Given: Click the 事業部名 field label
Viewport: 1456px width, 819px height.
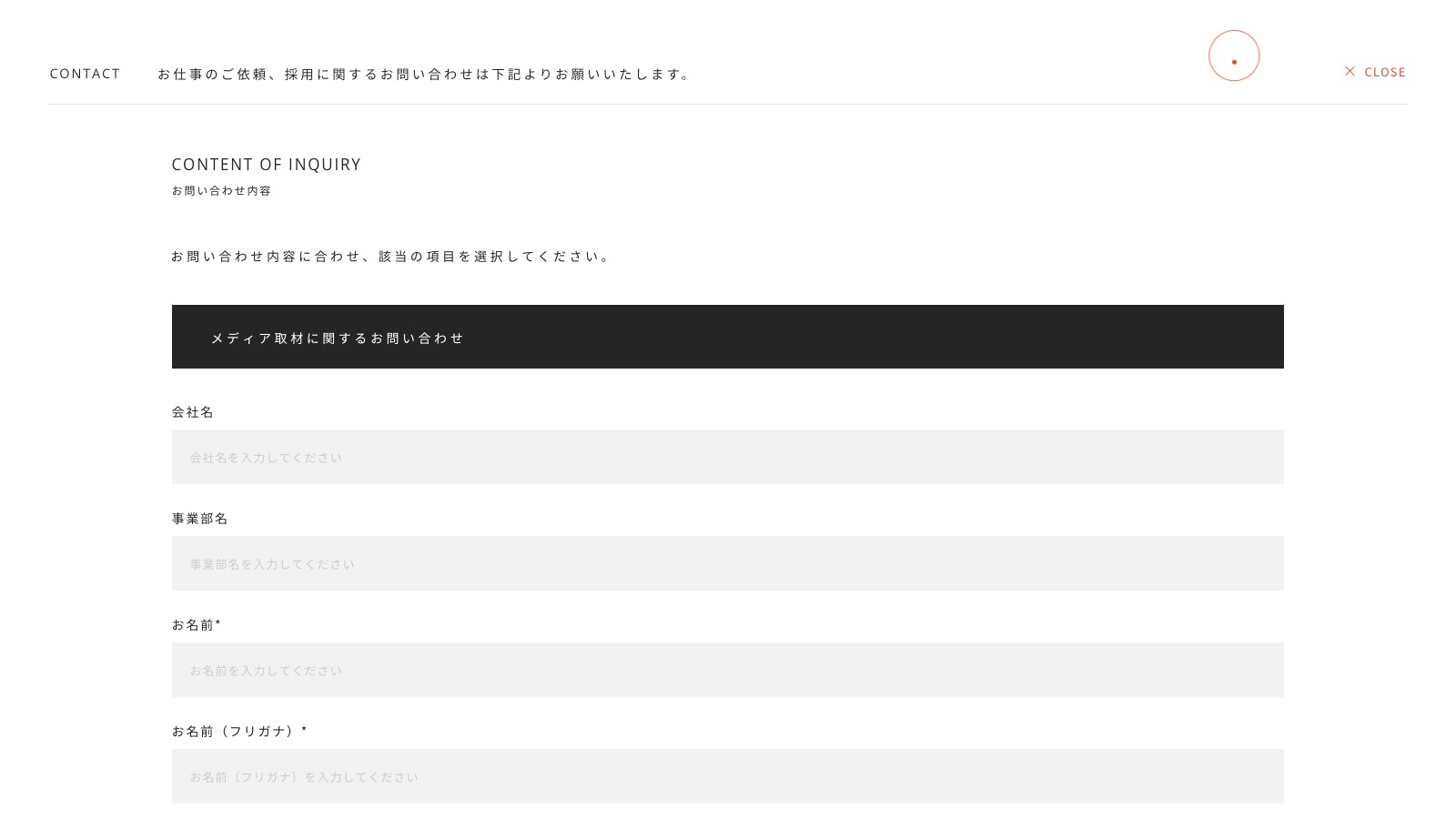Looking at the screenshot, I should pos(200,519).
